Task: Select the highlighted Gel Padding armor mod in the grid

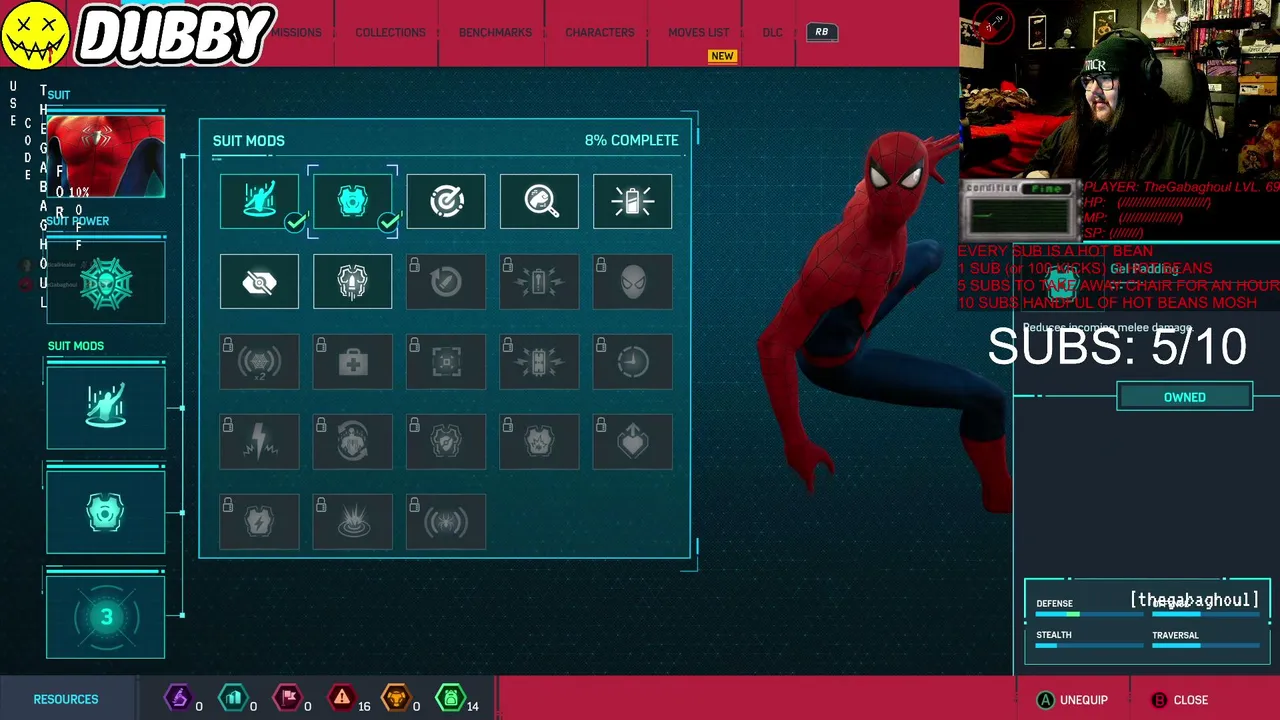Action: (x=352, y=201)
